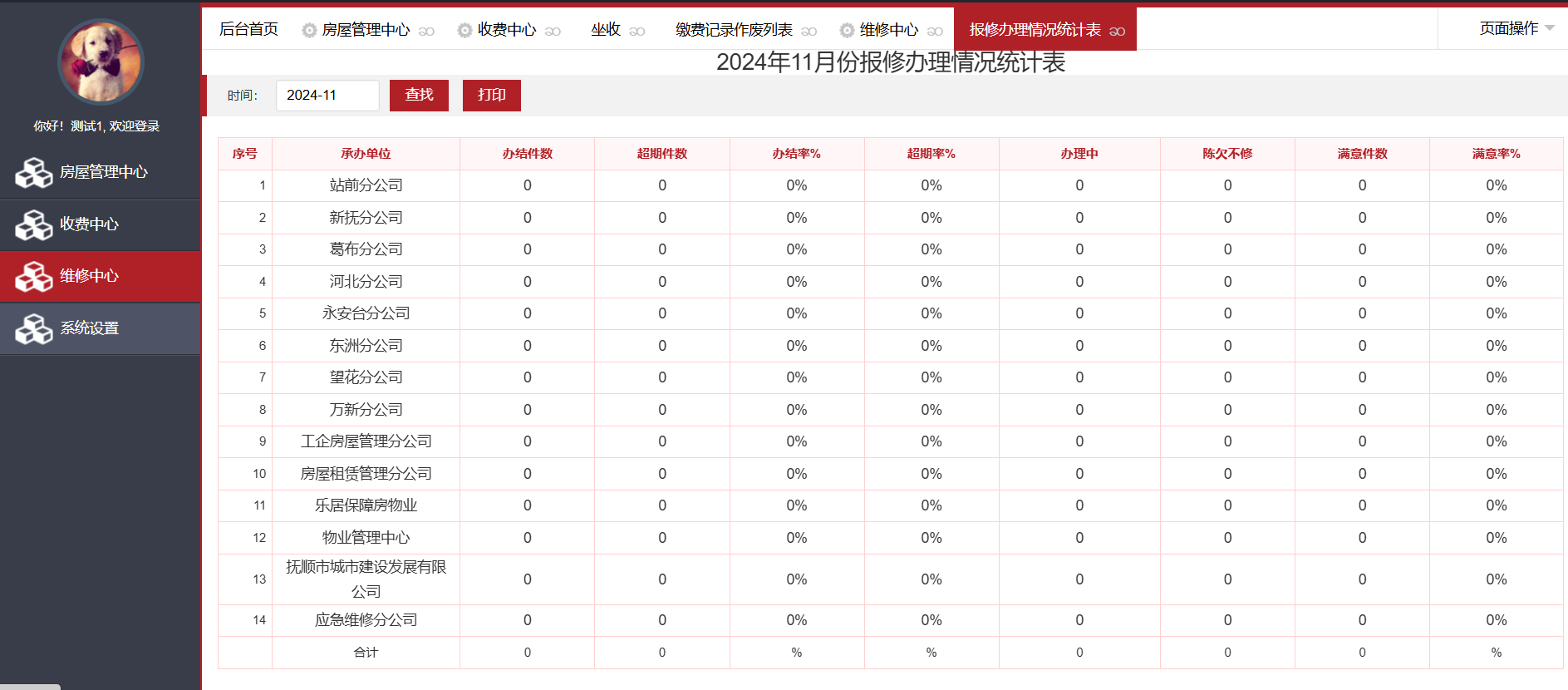The image size is (1568, 690).
Task: Close the 缴费记录作废列表 tab
Action: [809, 31]
